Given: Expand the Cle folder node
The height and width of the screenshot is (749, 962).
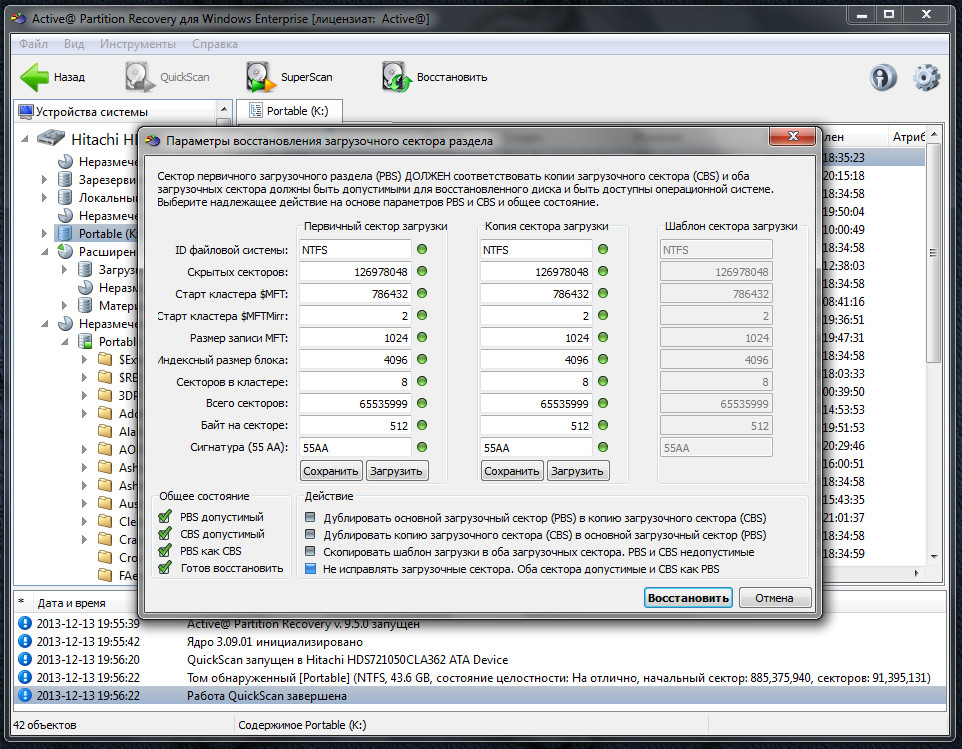Looking at the screenshot, I should (x=85, y=521).
